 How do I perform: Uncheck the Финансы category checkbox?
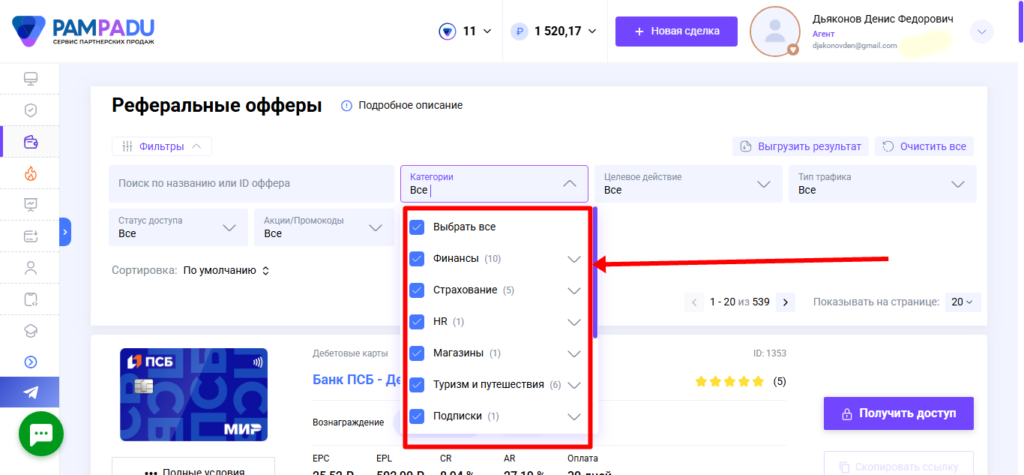pyautogui.click(x=417, y=259)
